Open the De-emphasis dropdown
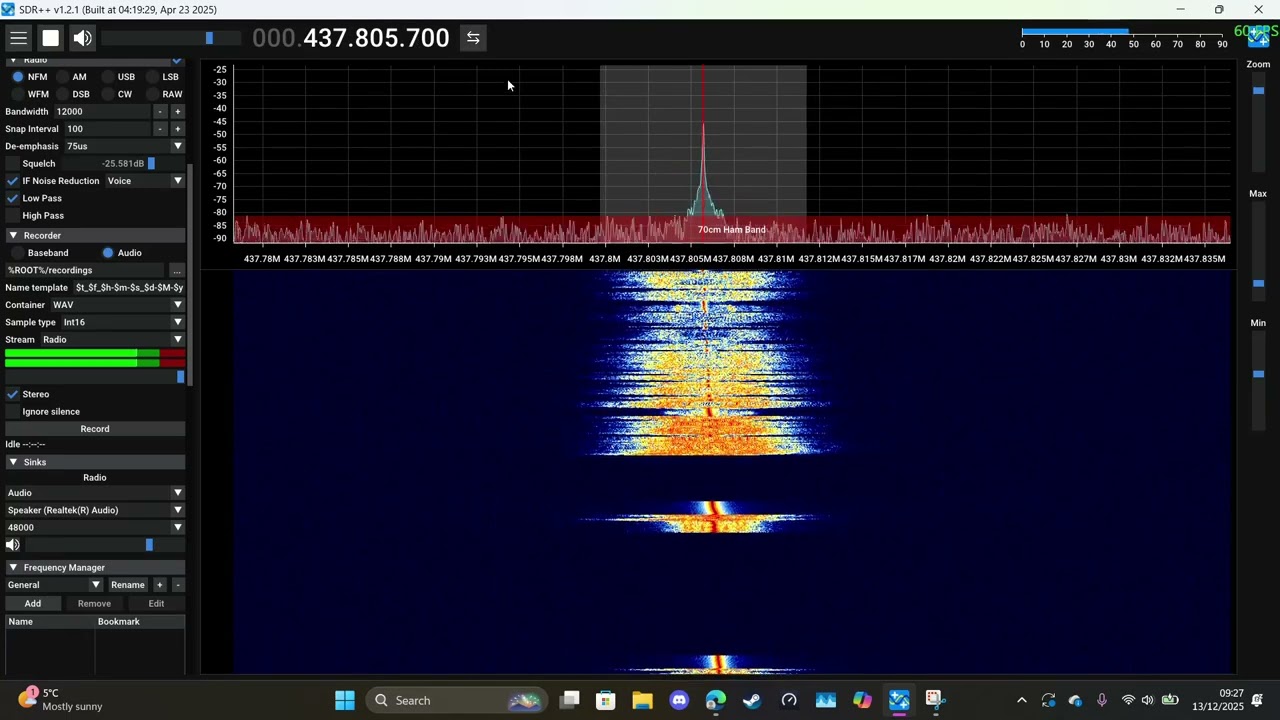1280x720 pixels. [x=124, y=146]
